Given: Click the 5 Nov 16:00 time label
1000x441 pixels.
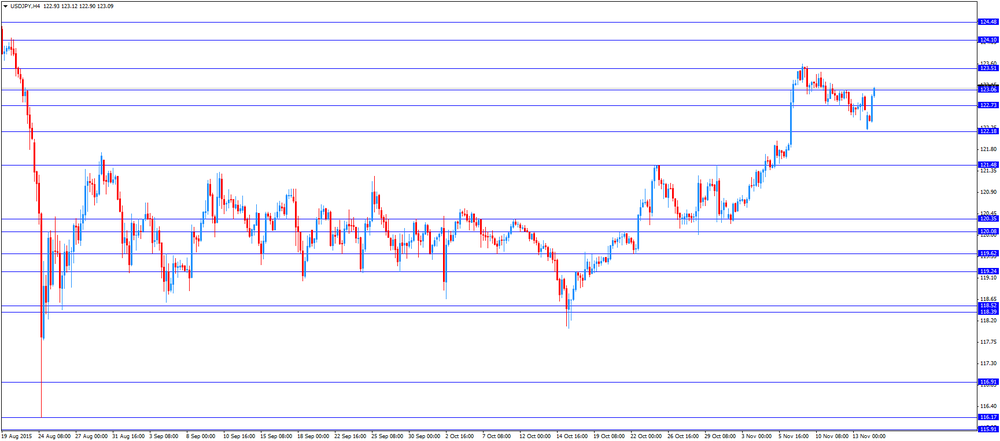Looking at the screenshot, I should [x=795, y=437].
